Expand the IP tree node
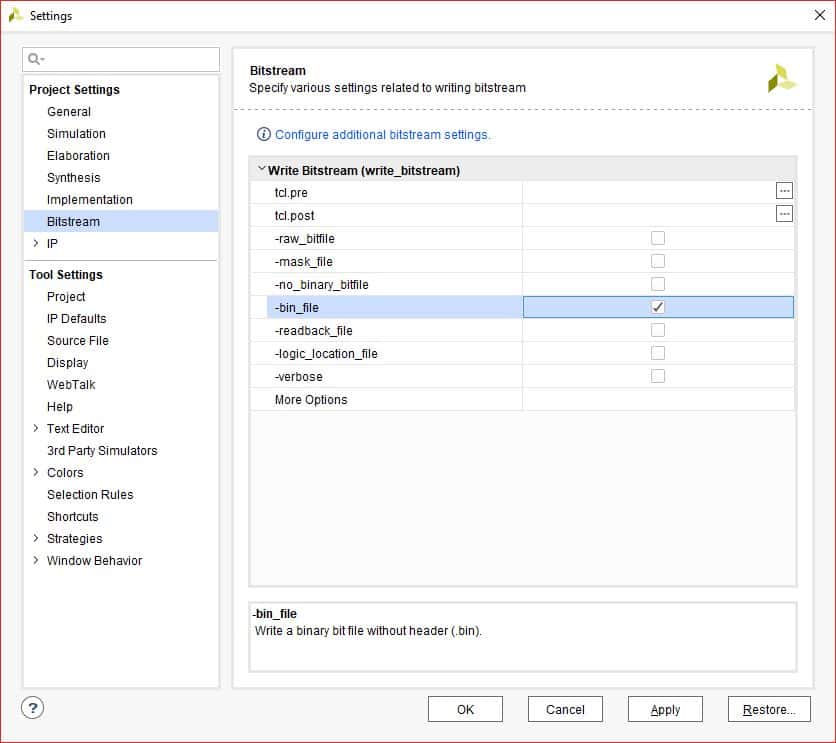Screen dimensions: 836x743 click(x=36, y=243)
